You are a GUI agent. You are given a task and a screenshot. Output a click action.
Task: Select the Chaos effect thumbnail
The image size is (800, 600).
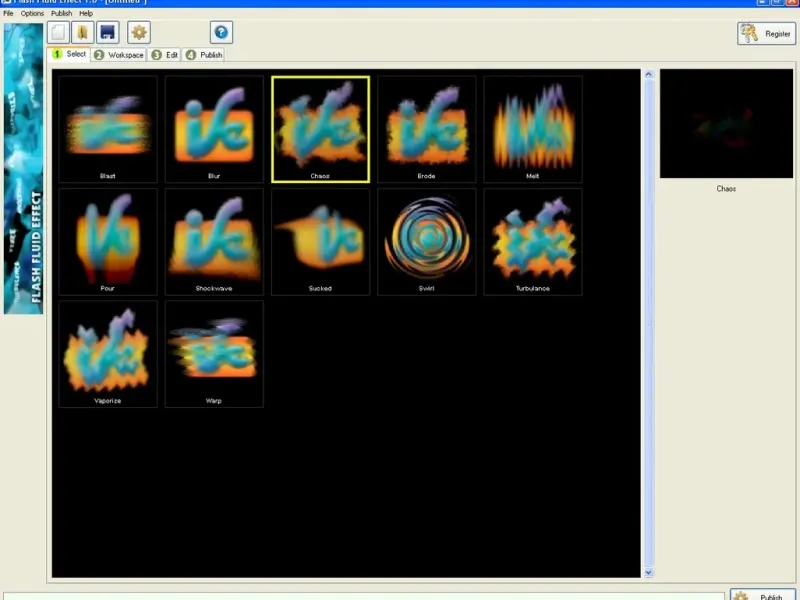pyautogui.click(x=320, y=129)
